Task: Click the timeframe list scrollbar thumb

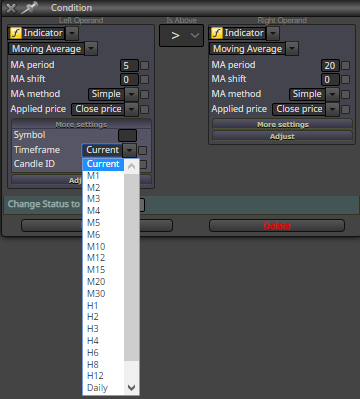Action: 131,267
